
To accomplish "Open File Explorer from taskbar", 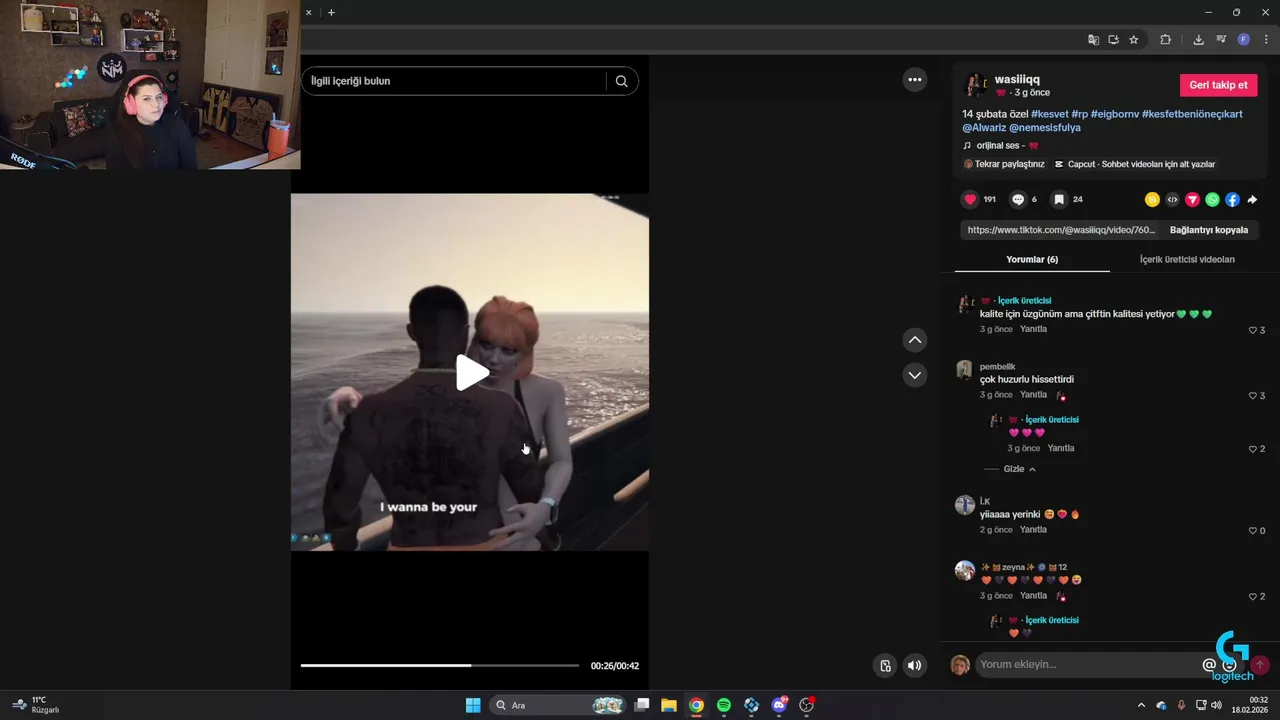I will tap(669, 705).
